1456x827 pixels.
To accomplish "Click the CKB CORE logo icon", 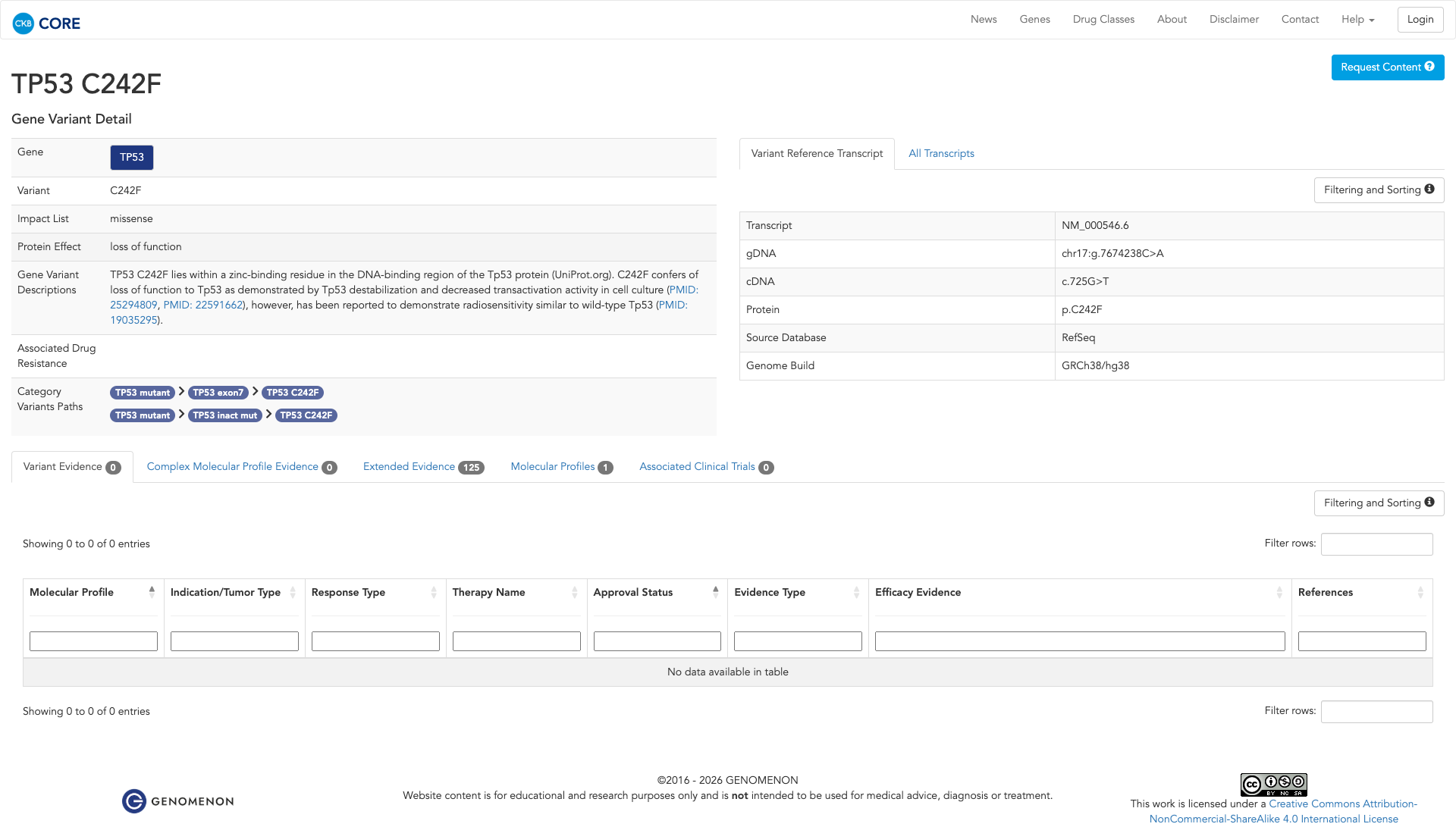I will click(x=24, y=23).
